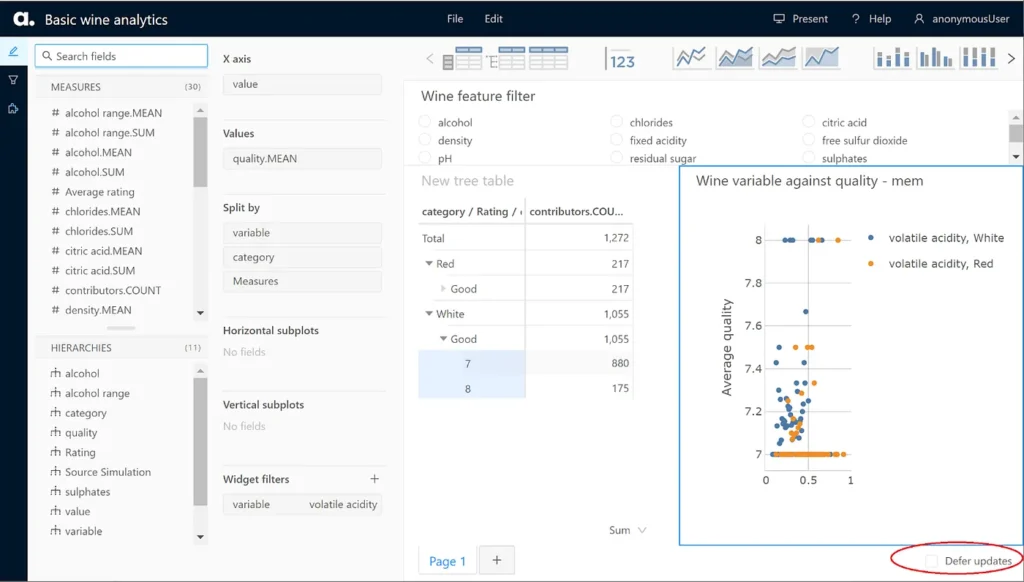
Task: Select the tree table widget icon
Action: coord(505,58)
